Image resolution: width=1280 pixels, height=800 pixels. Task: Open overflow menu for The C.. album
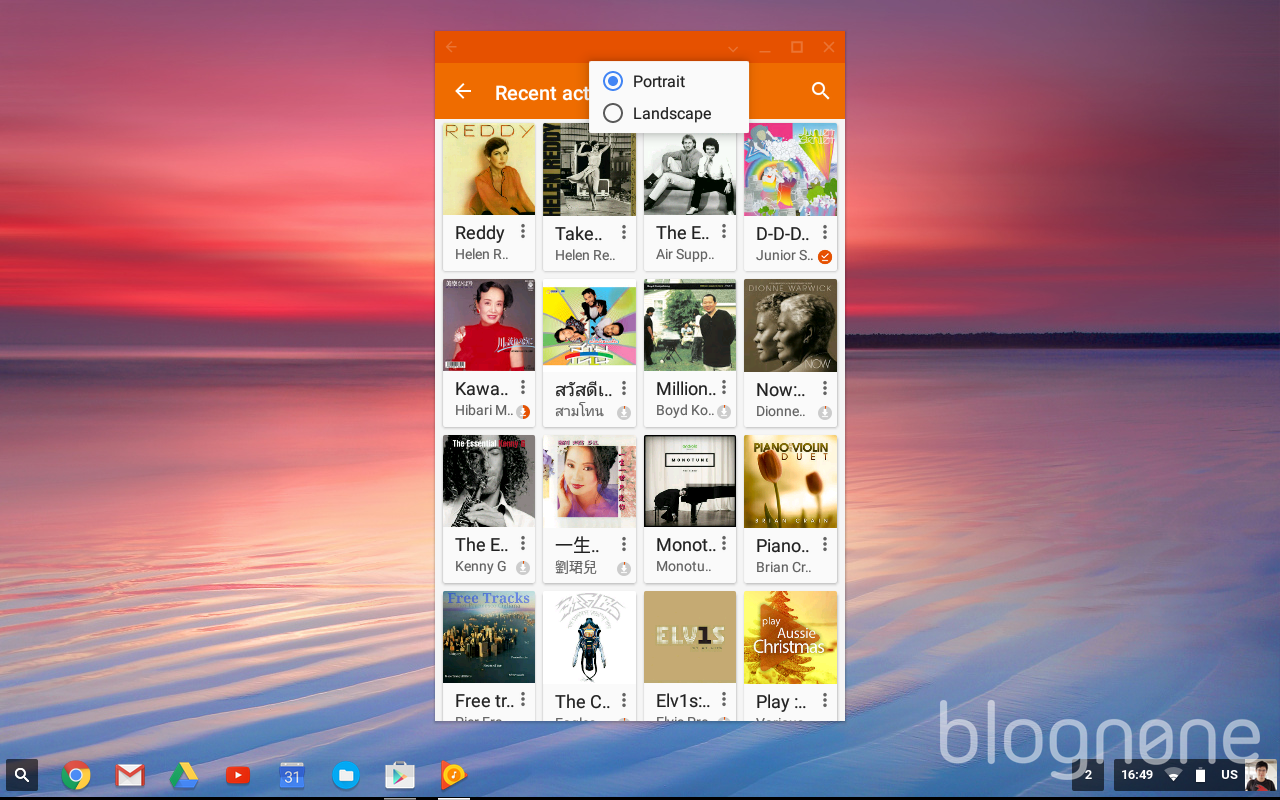(x=624, y=700)
